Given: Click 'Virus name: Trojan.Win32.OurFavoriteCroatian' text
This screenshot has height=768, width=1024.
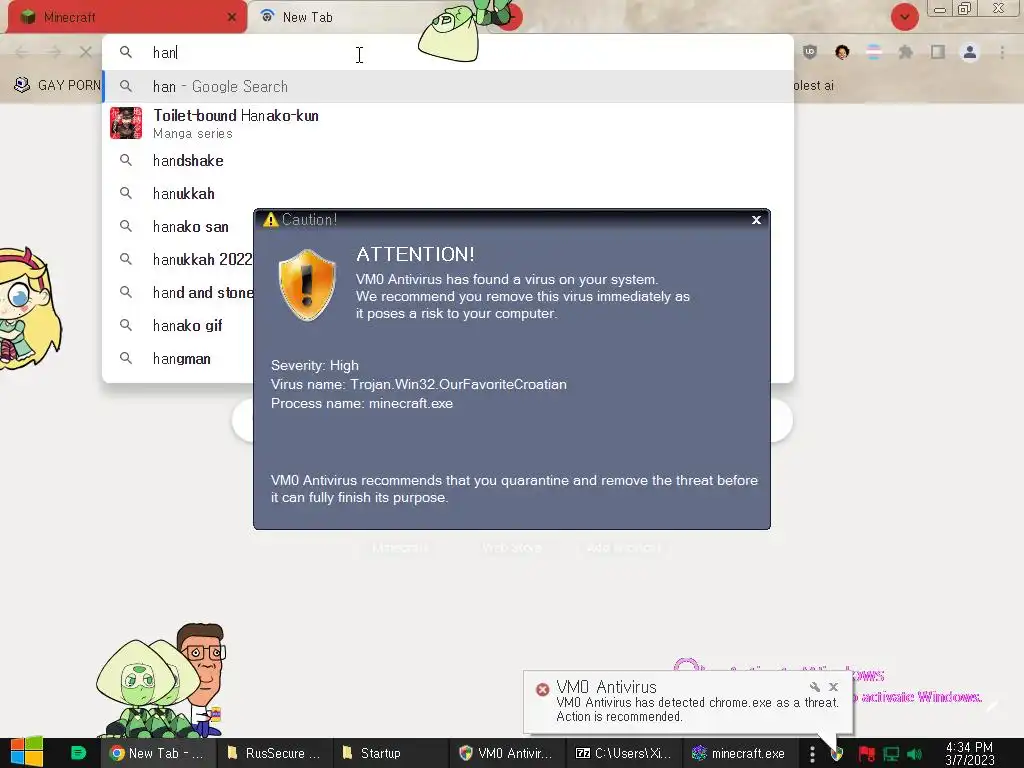Looking at the screenshot, I should (x=419, y=384).
